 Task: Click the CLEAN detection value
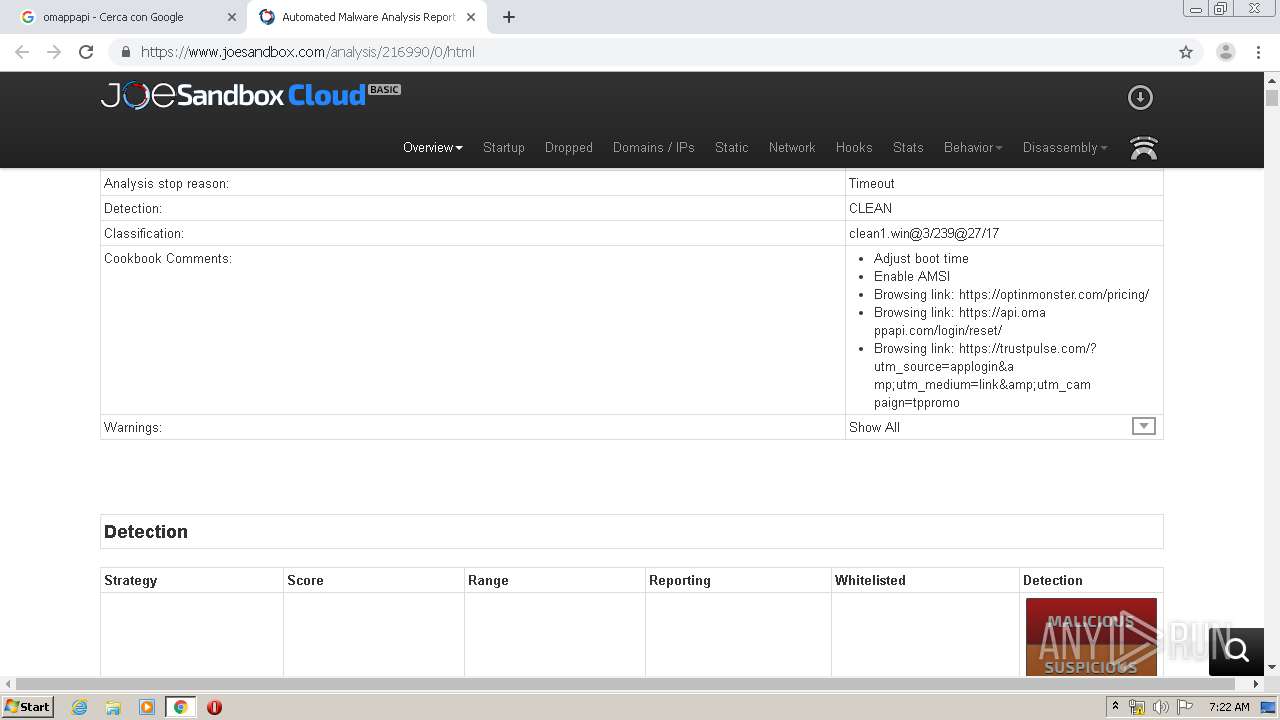click(x=870, y=208)
